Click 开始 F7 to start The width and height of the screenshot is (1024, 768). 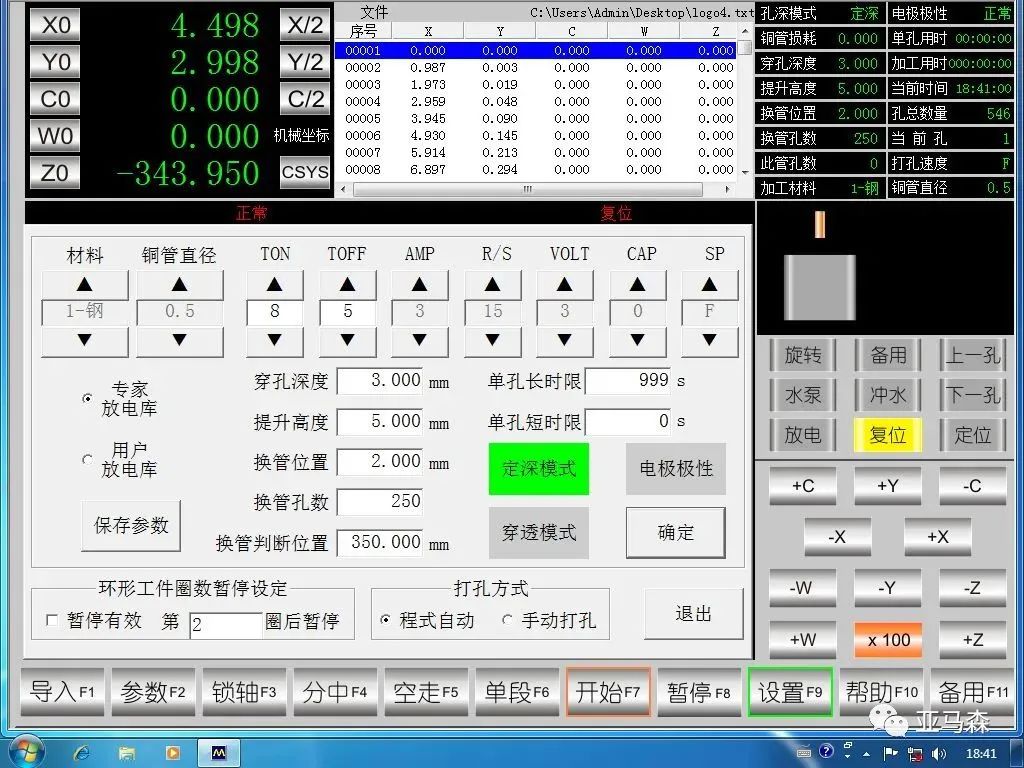(608, 692)
